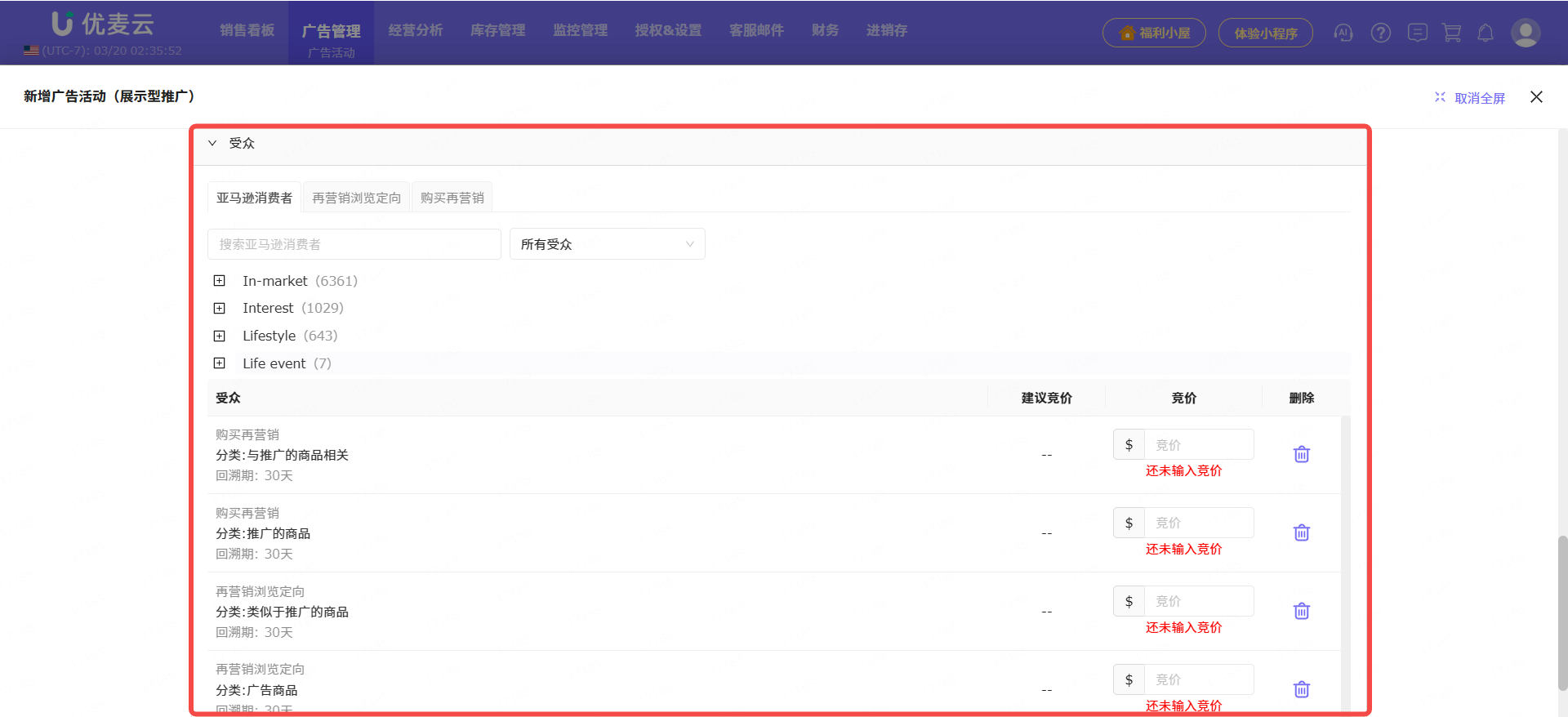Open the 所有受众 dropdown filter
1568x717 pixels.
click(x=607, y=244)
